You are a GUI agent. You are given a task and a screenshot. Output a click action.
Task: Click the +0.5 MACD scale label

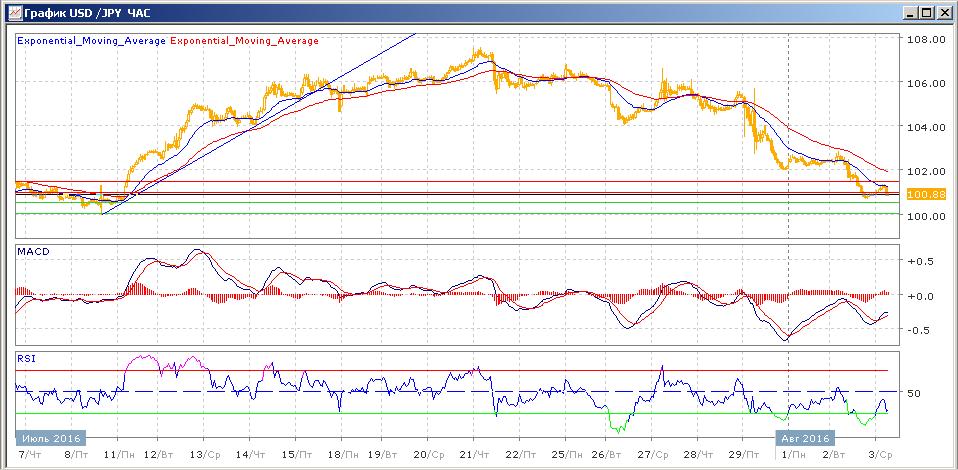pyautogui.click(x=920, y=261)
